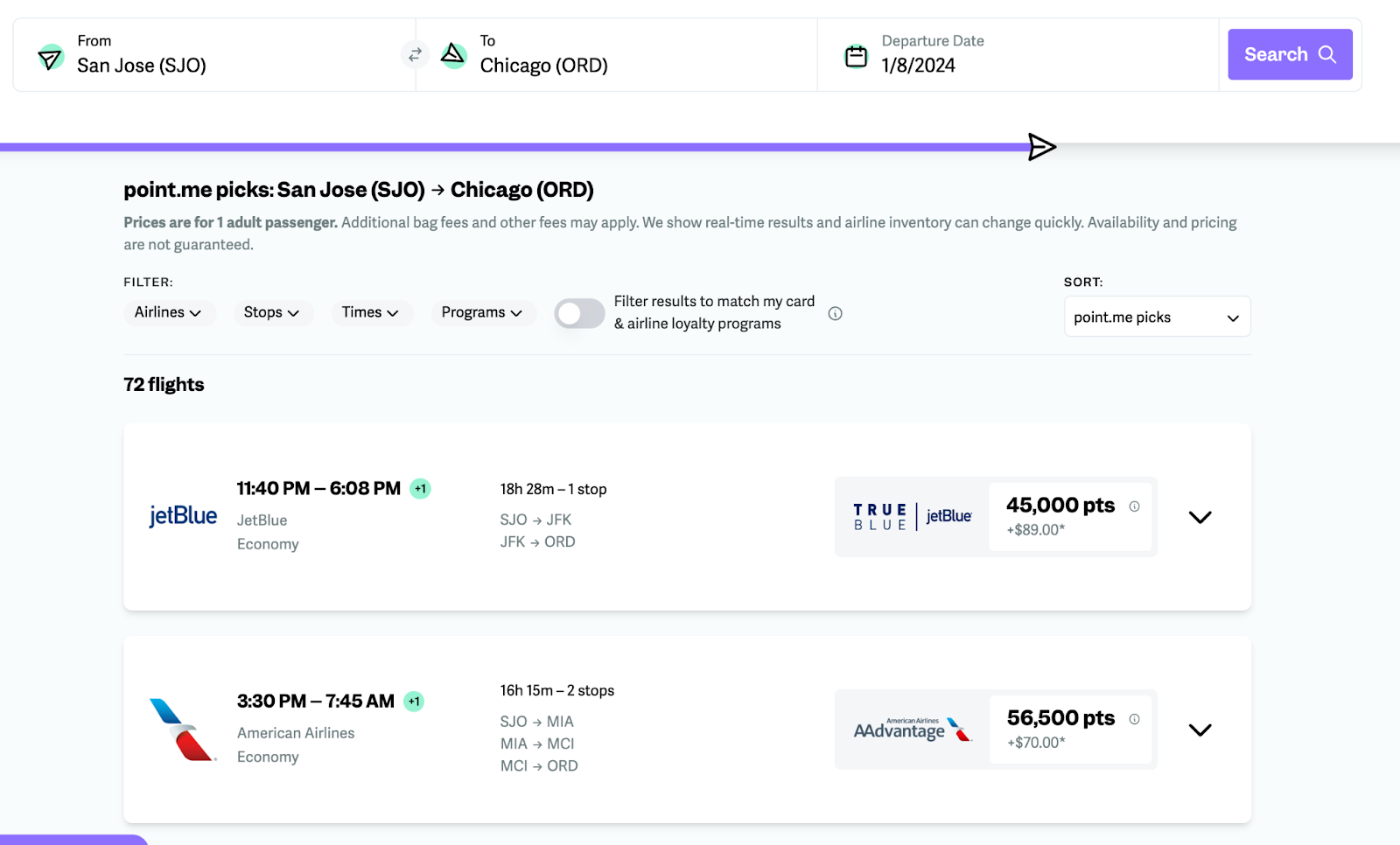Screen dimensions: 1400x845
Task: Open the Stops filter dropdown
Action: (272, 312)
